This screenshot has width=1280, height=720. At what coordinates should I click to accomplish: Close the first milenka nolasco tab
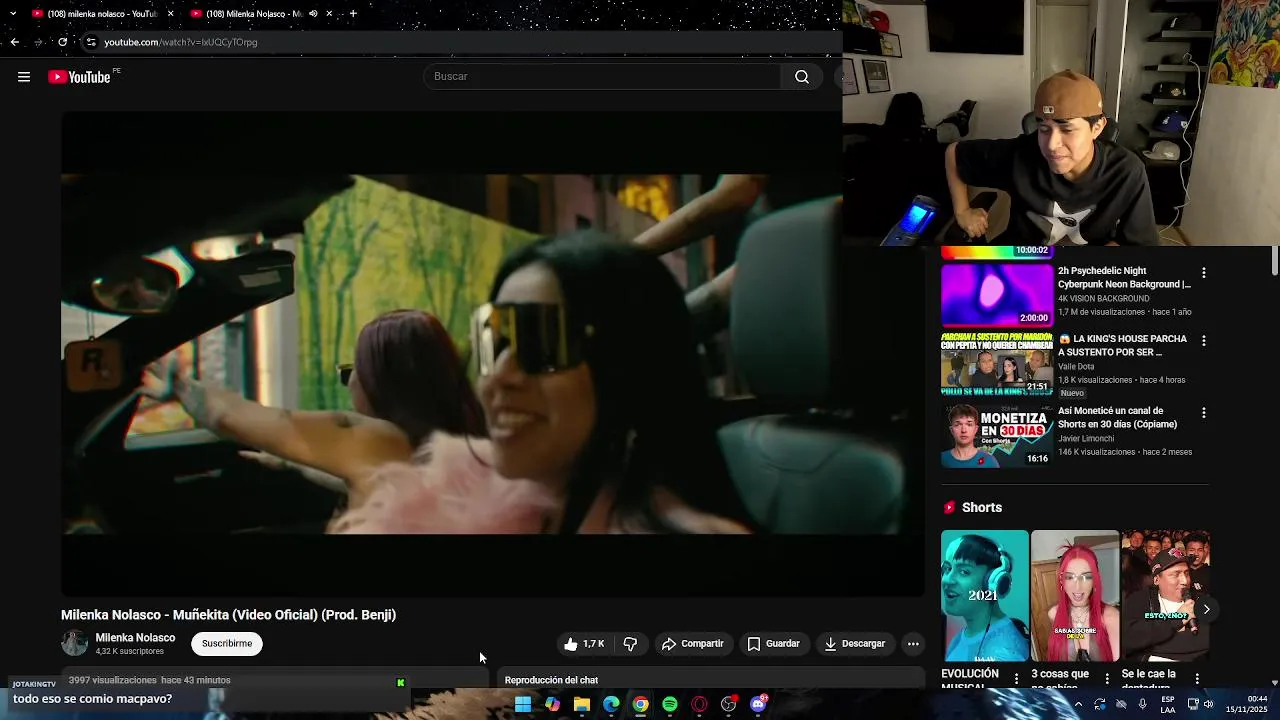[x=170, y=14]
